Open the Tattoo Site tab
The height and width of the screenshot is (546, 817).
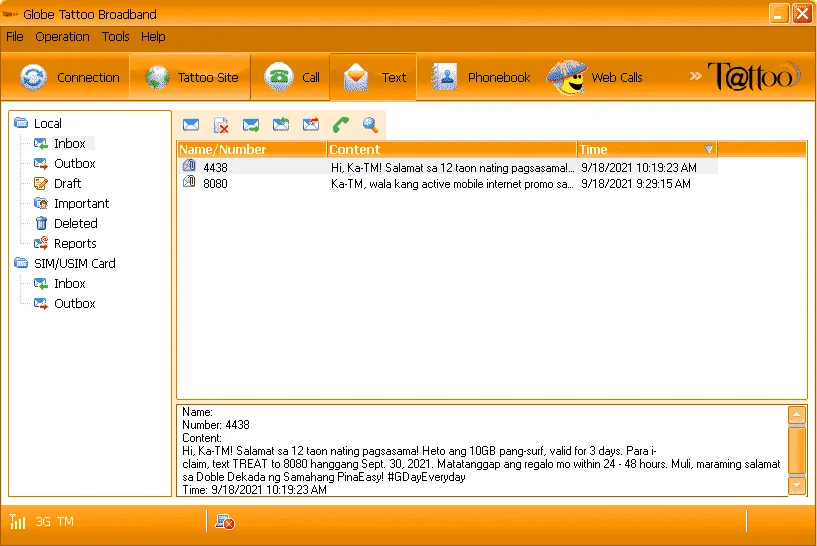pos(191,77)
